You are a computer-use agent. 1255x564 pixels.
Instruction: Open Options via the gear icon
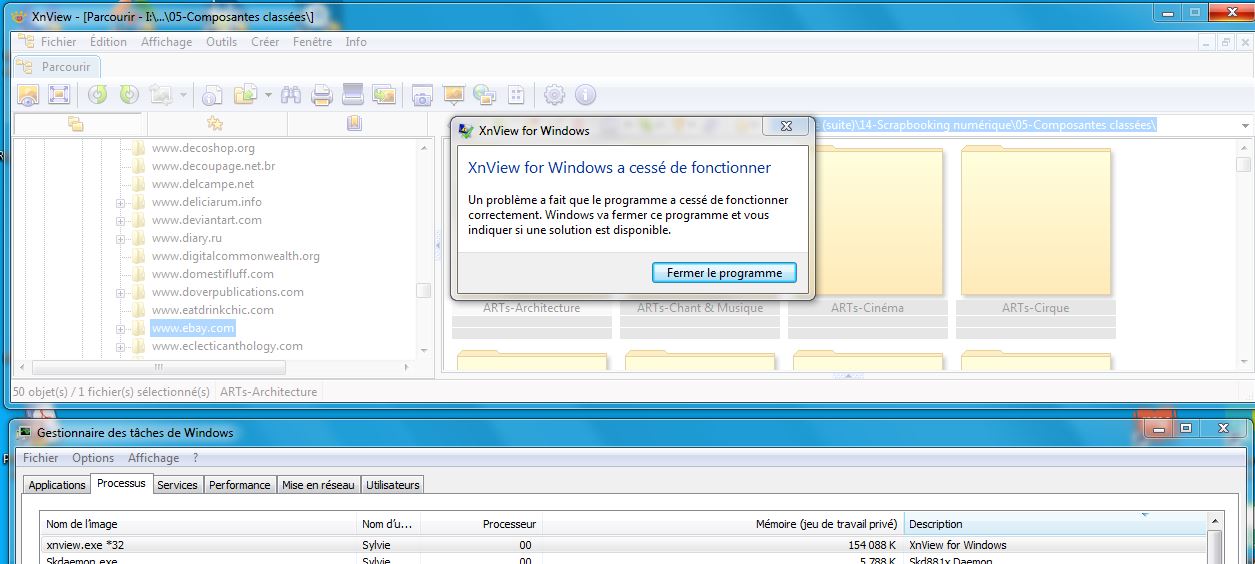point(554,95)
